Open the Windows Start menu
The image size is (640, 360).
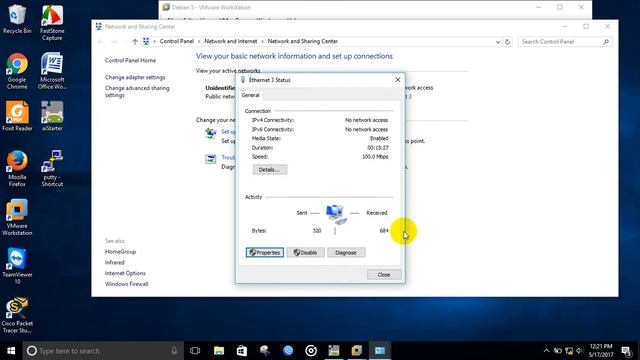[x=11, y=351]
